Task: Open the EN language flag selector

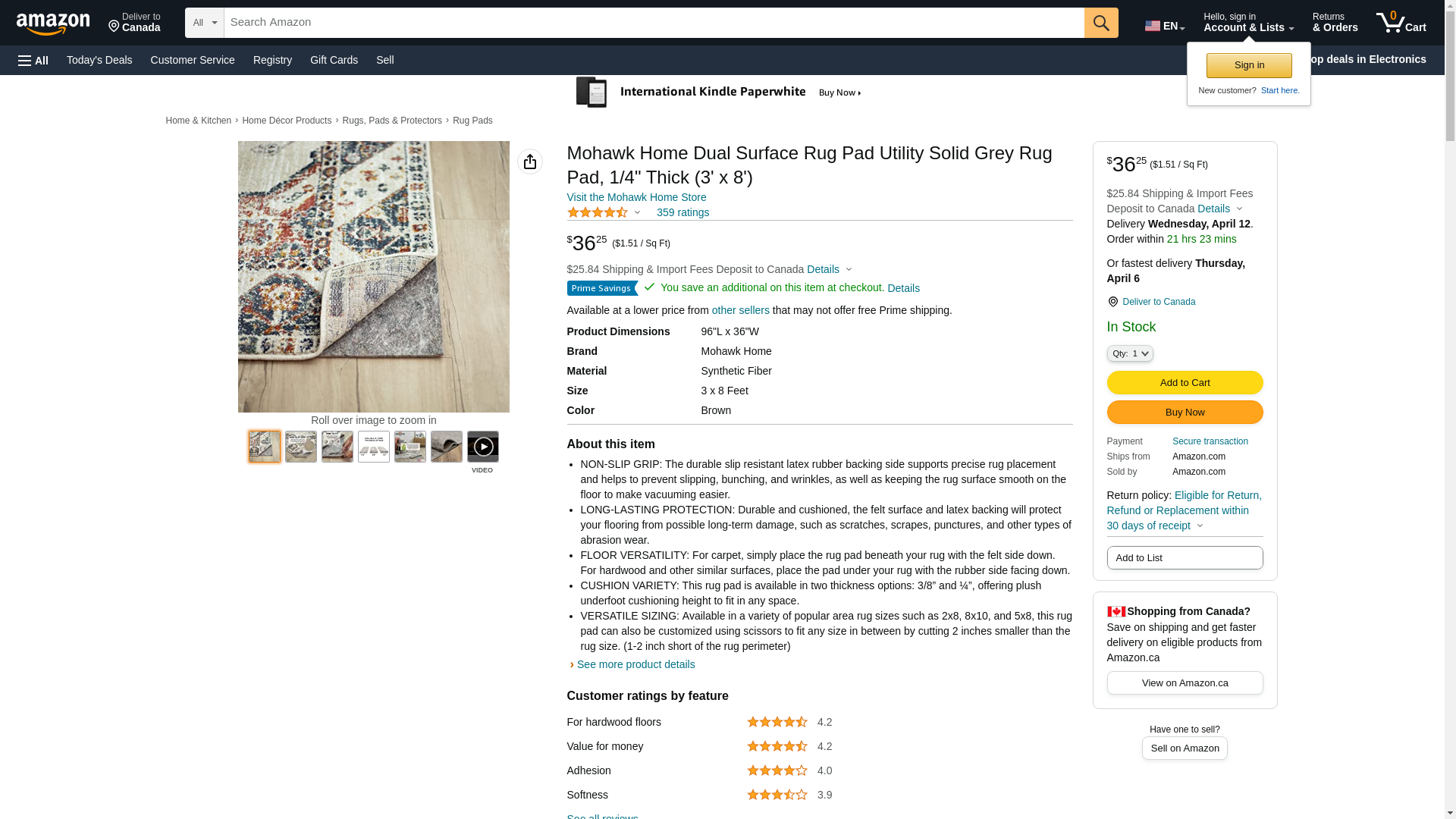Action: [1164, 26]
